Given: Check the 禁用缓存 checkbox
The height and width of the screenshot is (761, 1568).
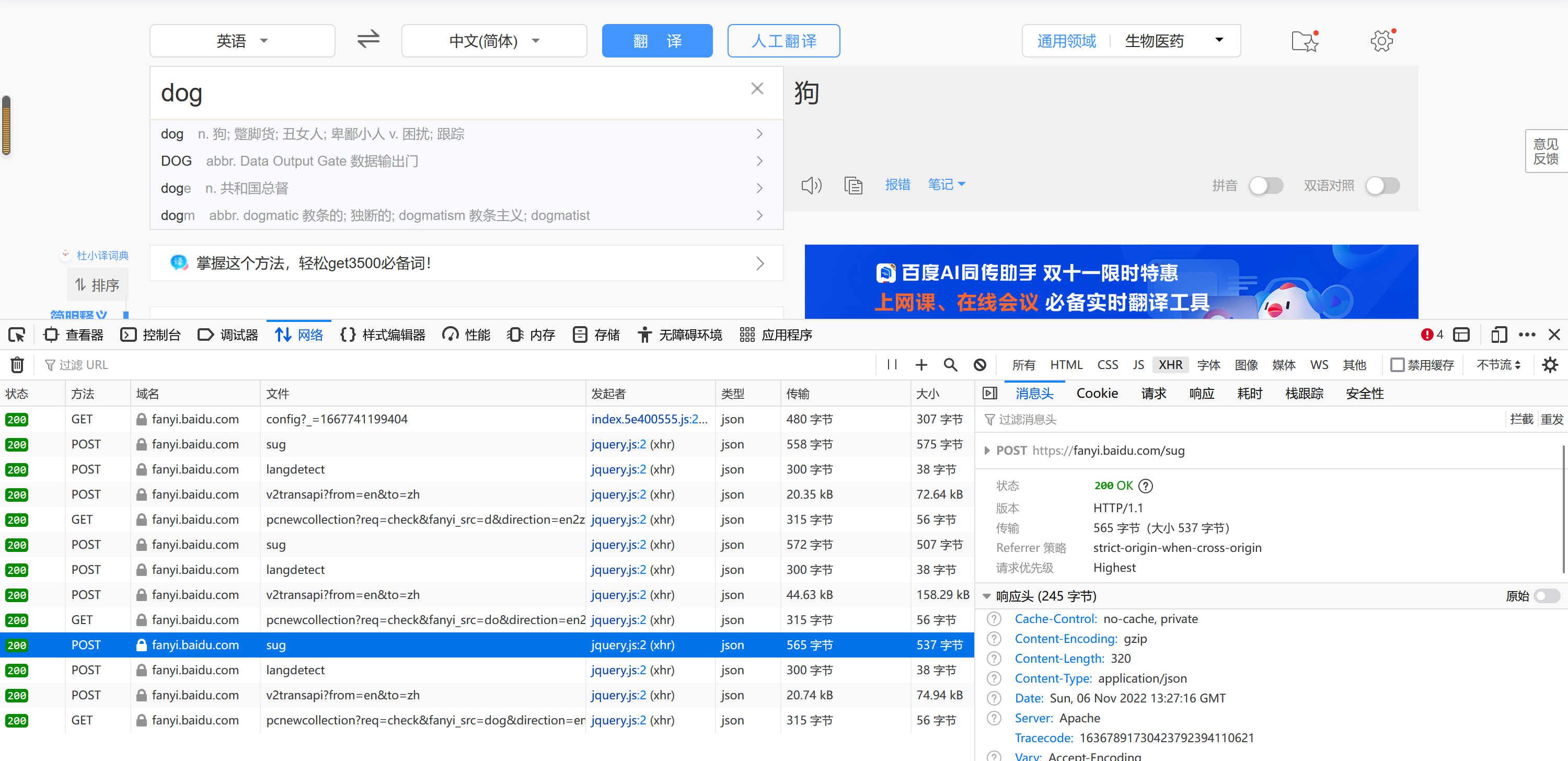Looking at the screenshot, I should [1398, 365].
